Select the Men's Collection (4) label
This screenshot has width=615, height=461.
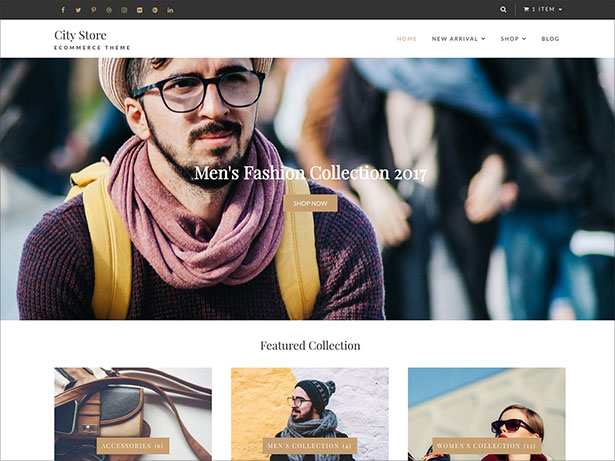coord(308,445)
